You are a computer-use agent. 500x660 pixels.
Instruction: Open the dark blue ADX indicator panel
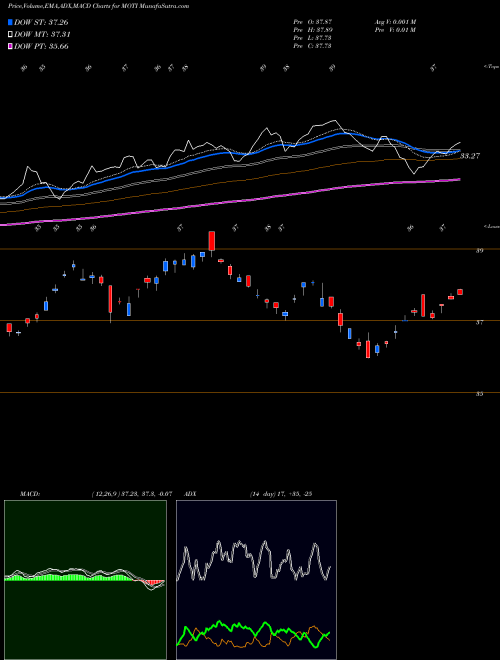click(256, 580)
